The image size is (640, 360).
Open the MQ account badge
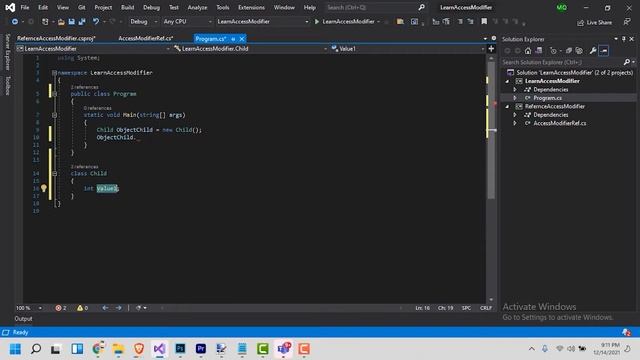[x=562, y=7]
